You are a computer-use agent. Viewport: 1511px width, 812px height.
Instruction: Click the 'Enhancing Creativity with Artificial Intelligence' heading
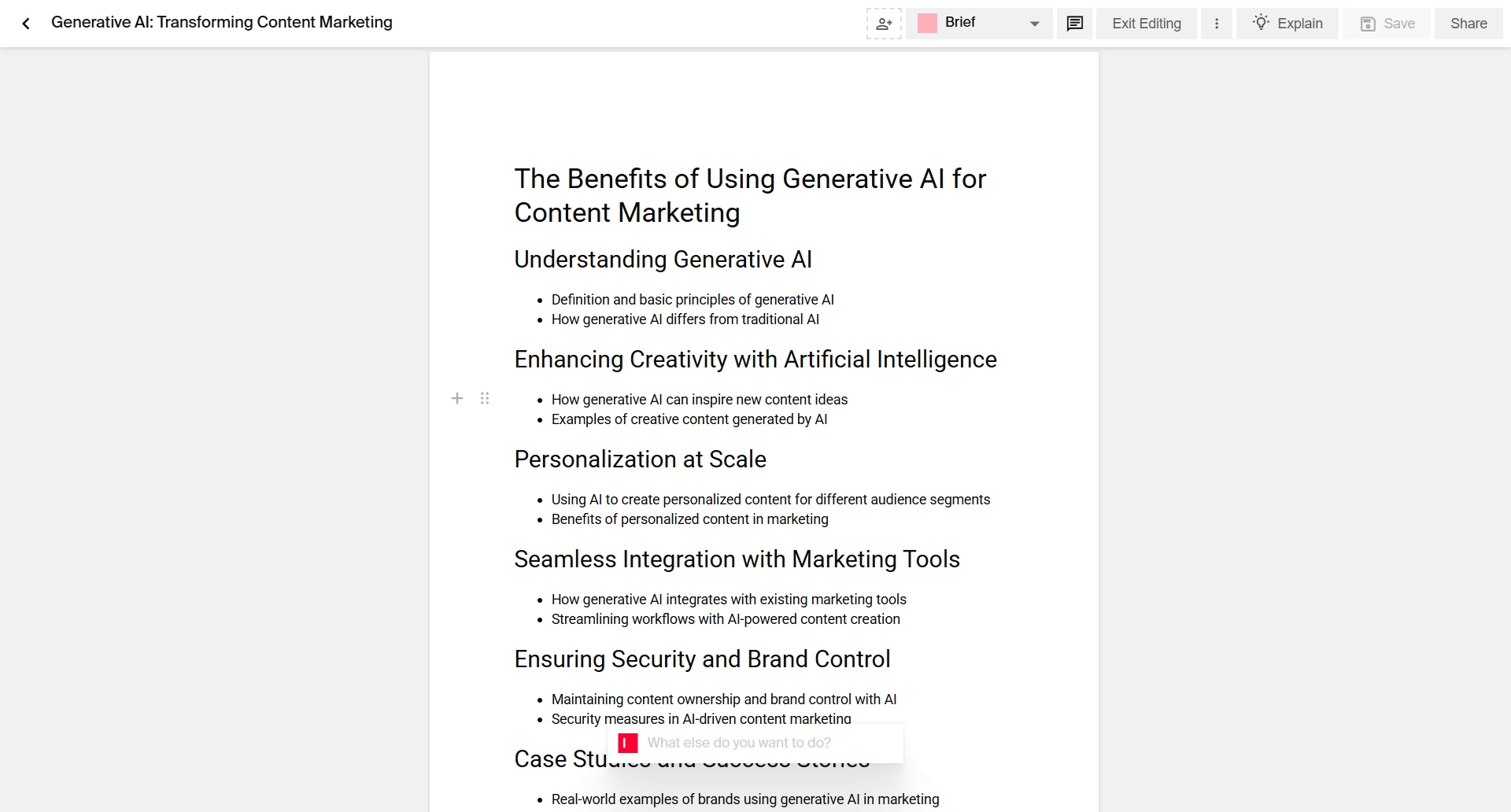click(755, 359)
